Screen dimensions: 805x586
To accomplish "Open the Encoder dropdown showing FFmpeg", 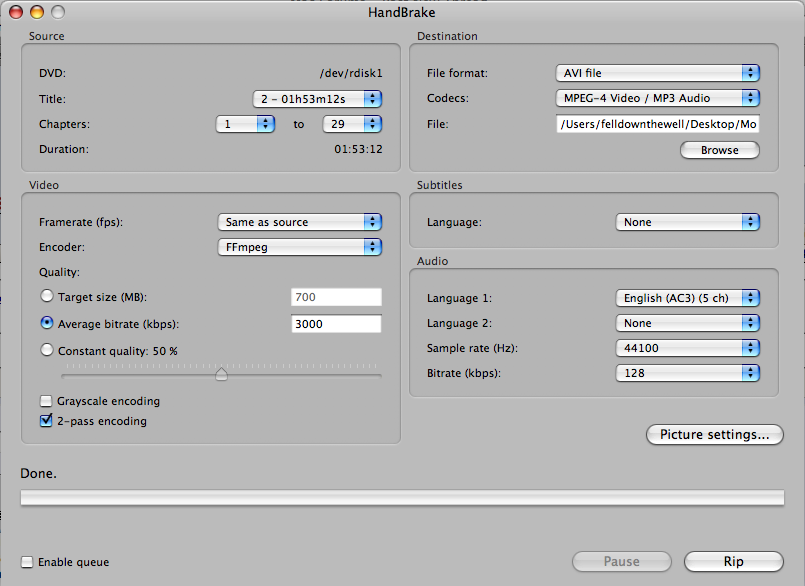I will click(300, 247).
